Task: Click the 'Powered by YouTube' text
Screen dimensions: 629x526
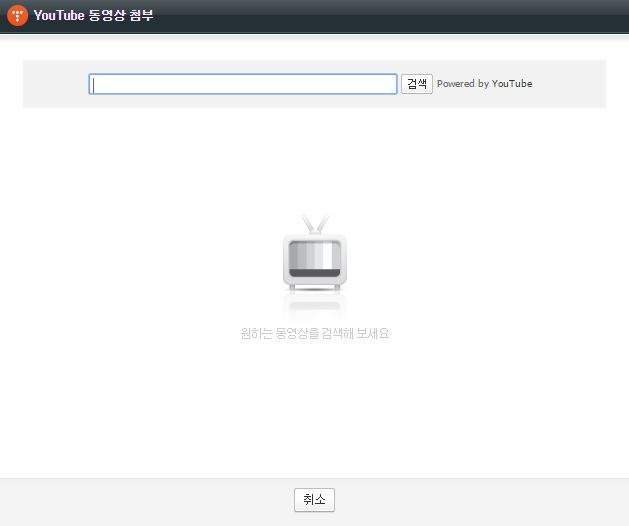Action: tap(485, 84)
